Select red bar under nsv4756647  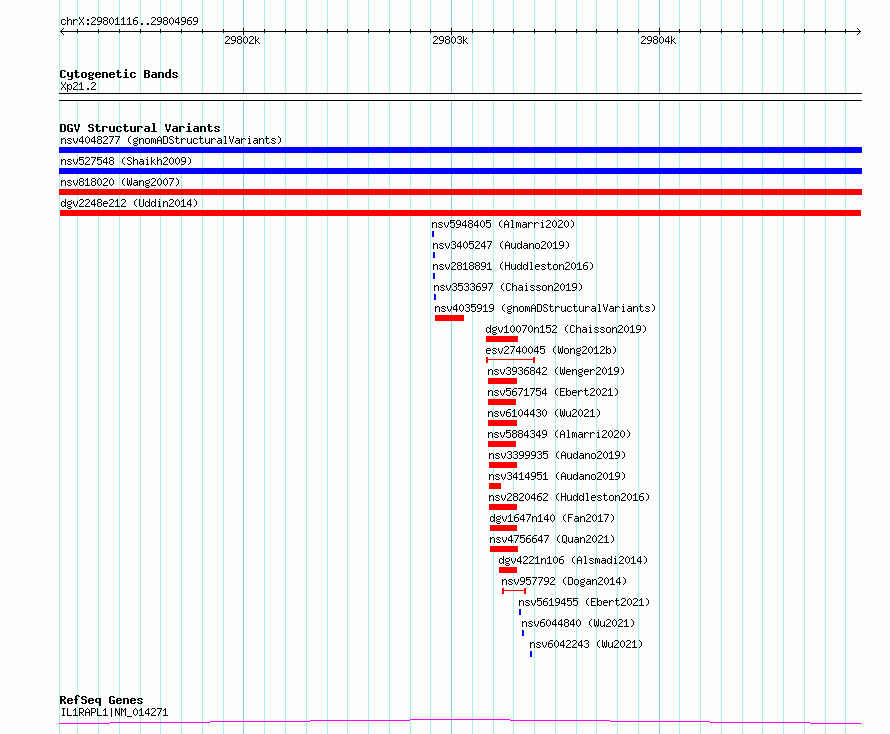tap(504, 549)
